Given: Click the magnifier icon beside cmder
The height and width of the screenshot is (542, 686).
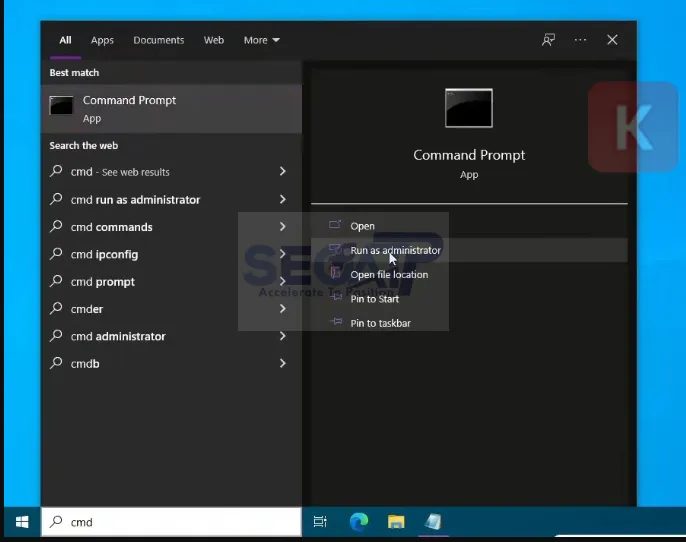Looking at the screenshot, I should click(x=56, y=308).
